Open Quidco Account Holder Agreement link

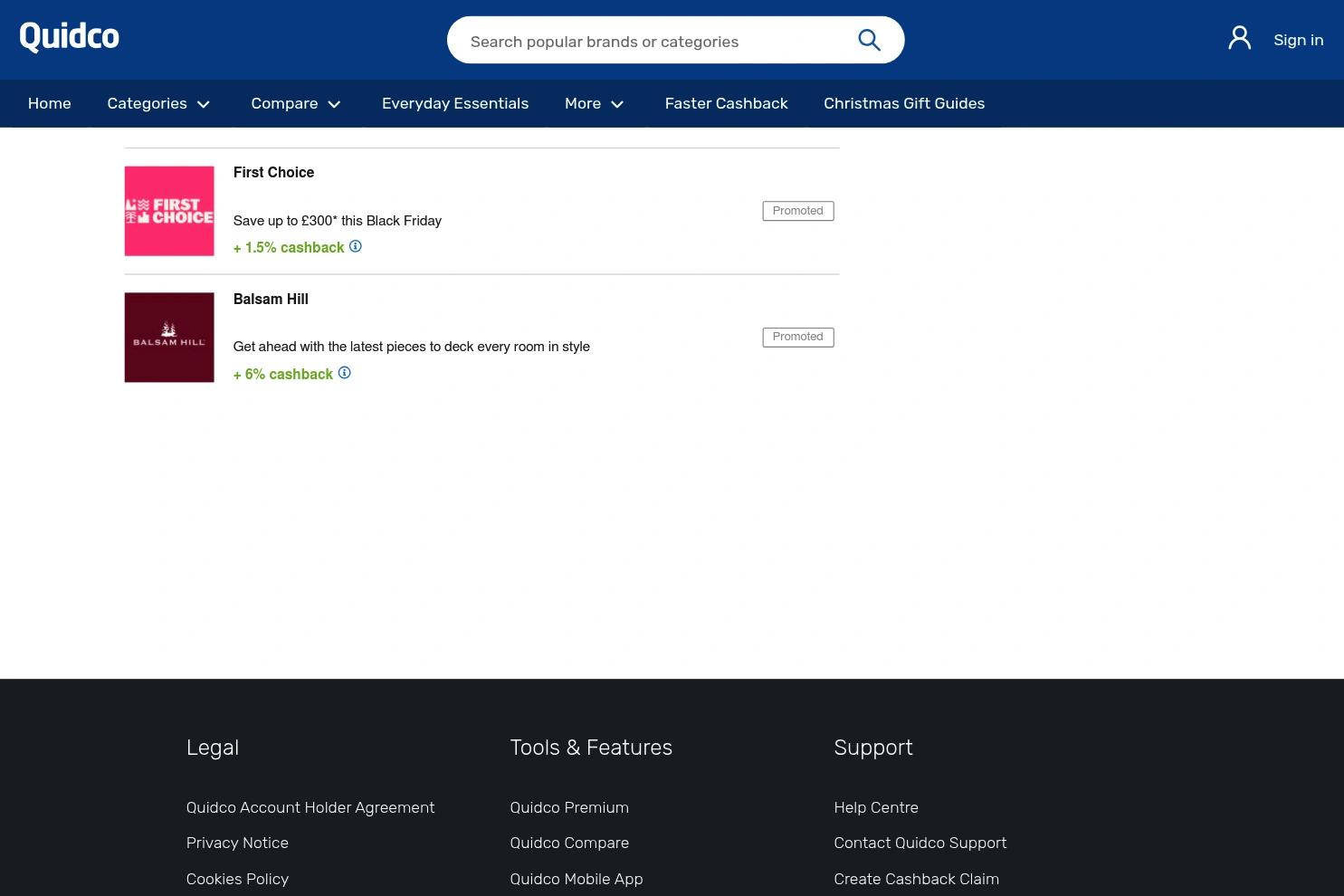[x=310, y=807]
